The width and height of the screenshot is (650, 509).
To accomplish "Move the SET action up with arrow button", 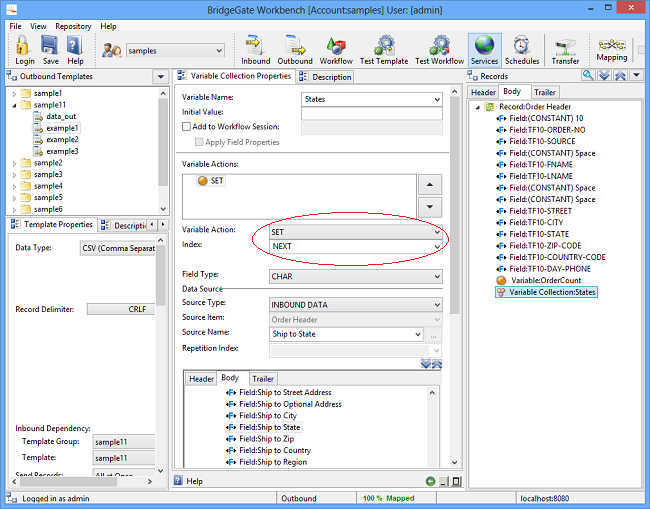I will pyautogui.click(x=429, y=185).
